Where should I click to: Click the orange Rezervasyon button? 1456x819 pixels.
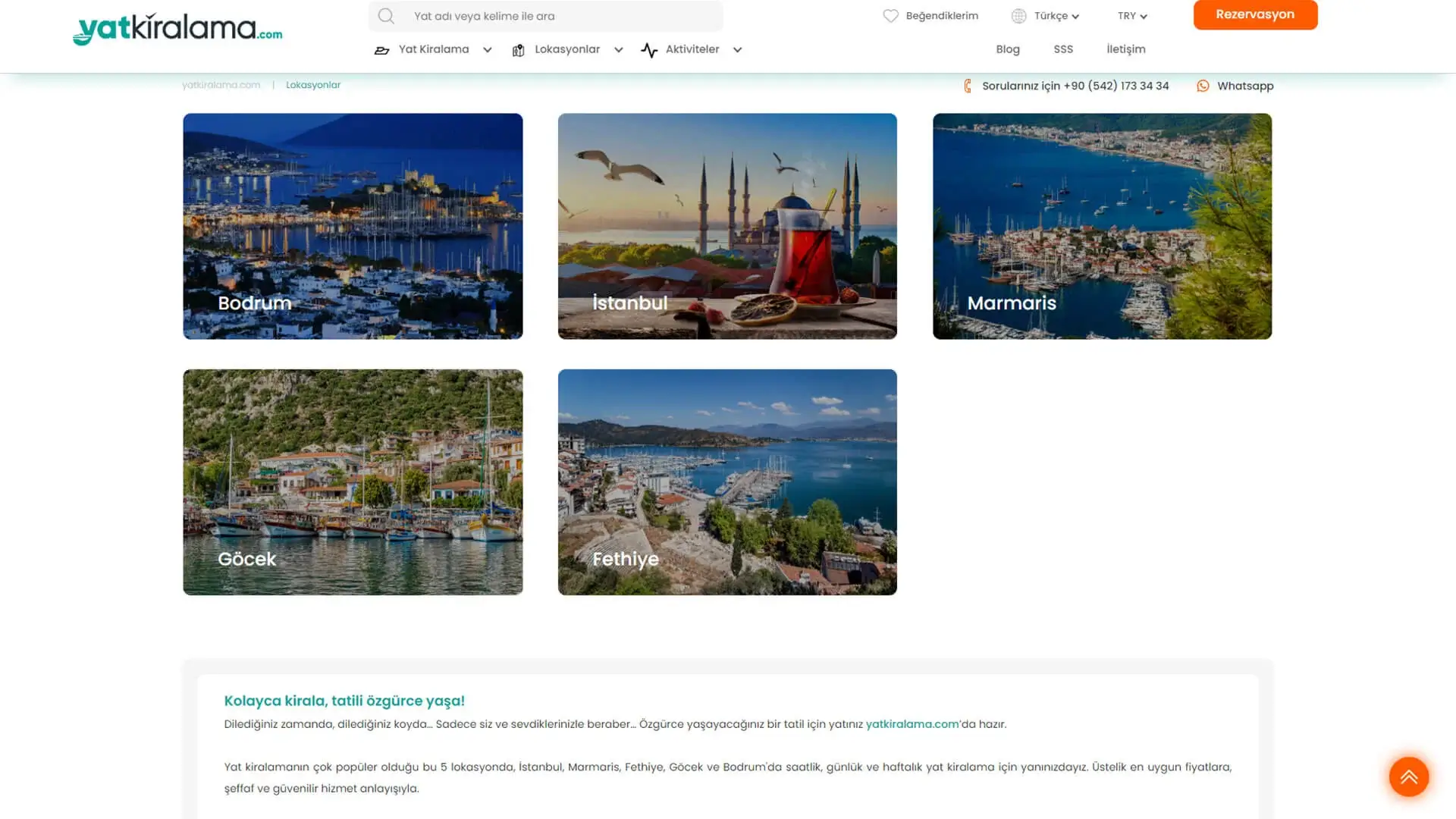click(1255, 14)
